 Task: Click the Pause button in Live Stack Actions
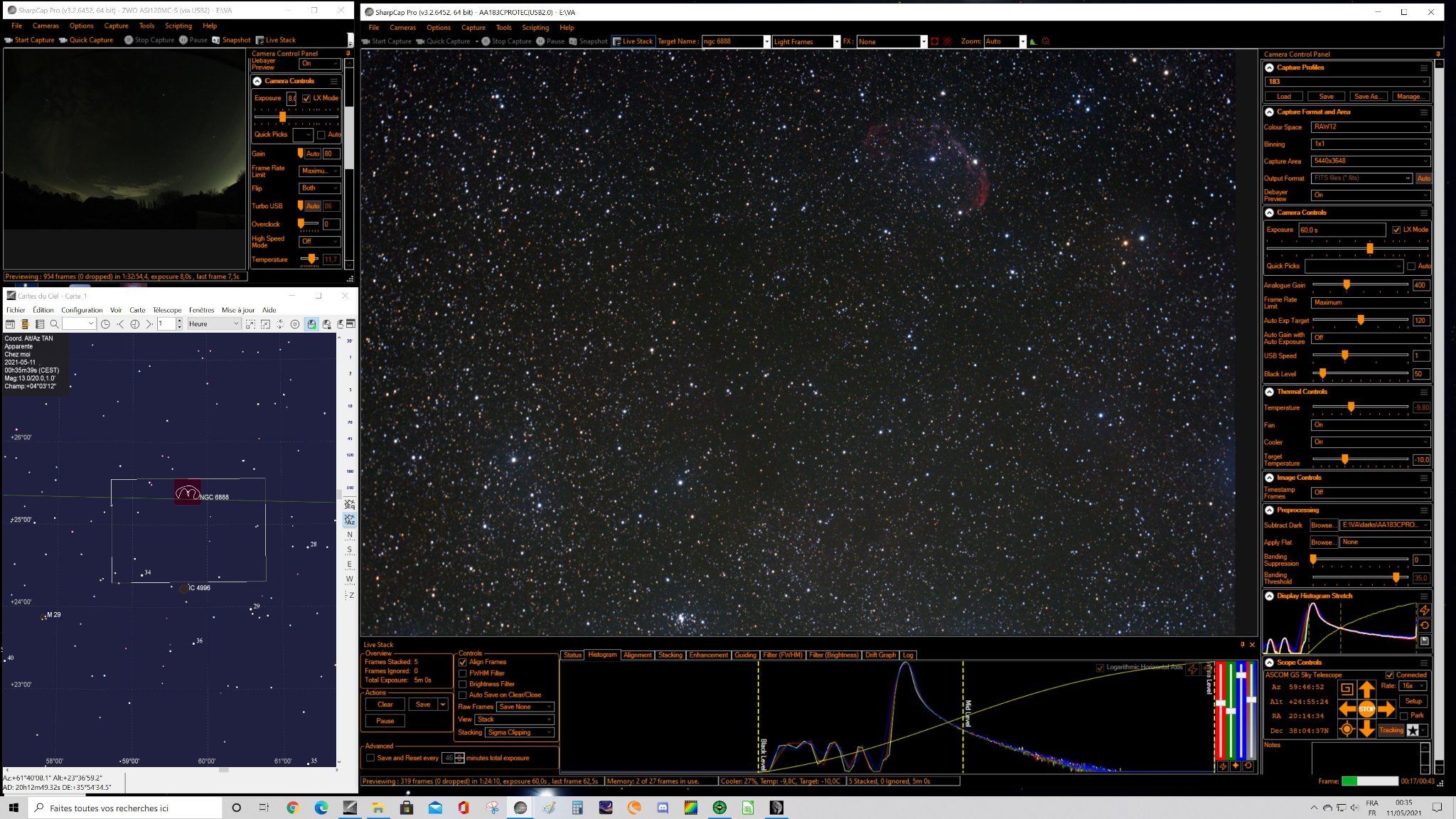click(385, 721)
